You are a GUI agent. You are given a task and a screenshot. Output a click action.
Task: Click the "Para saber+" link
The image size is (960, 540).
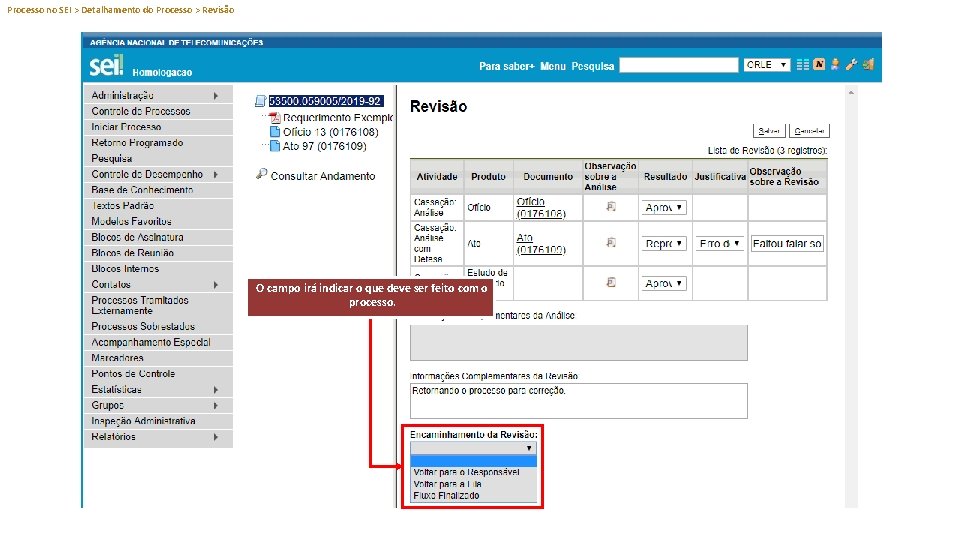[x=507, y=66]
